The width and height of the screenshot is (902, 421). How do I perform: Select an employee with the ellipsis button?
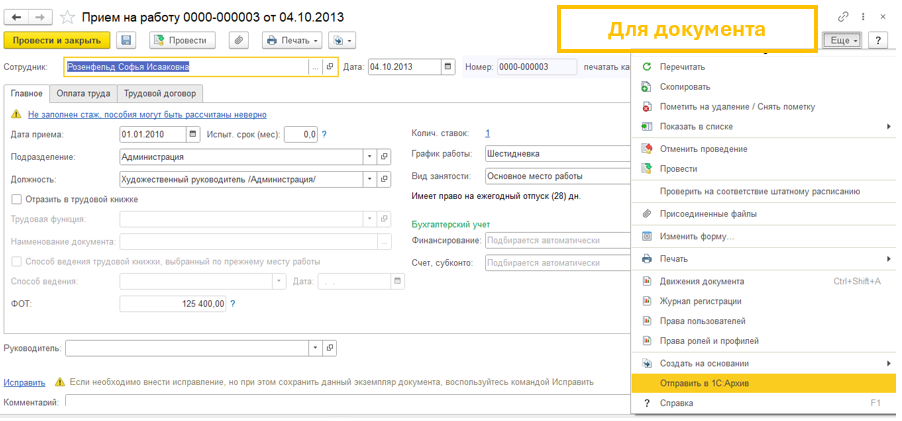click(x=315, y=67)
